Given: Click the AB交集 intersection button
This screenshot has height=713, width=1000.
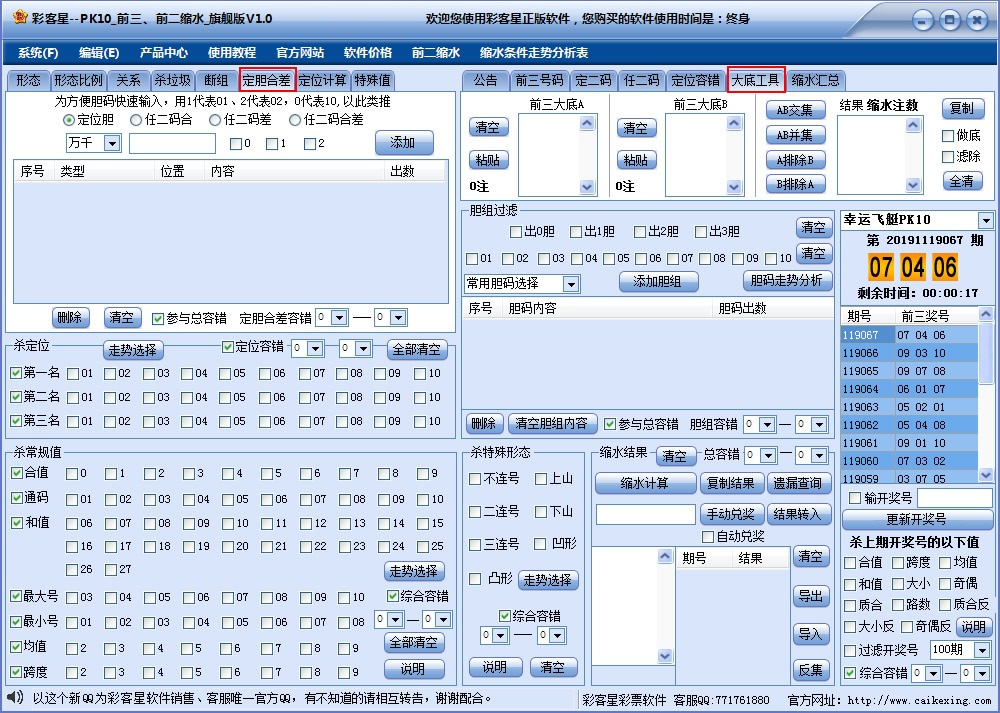Looking at the screenshot, I should [x=794, y=110].
